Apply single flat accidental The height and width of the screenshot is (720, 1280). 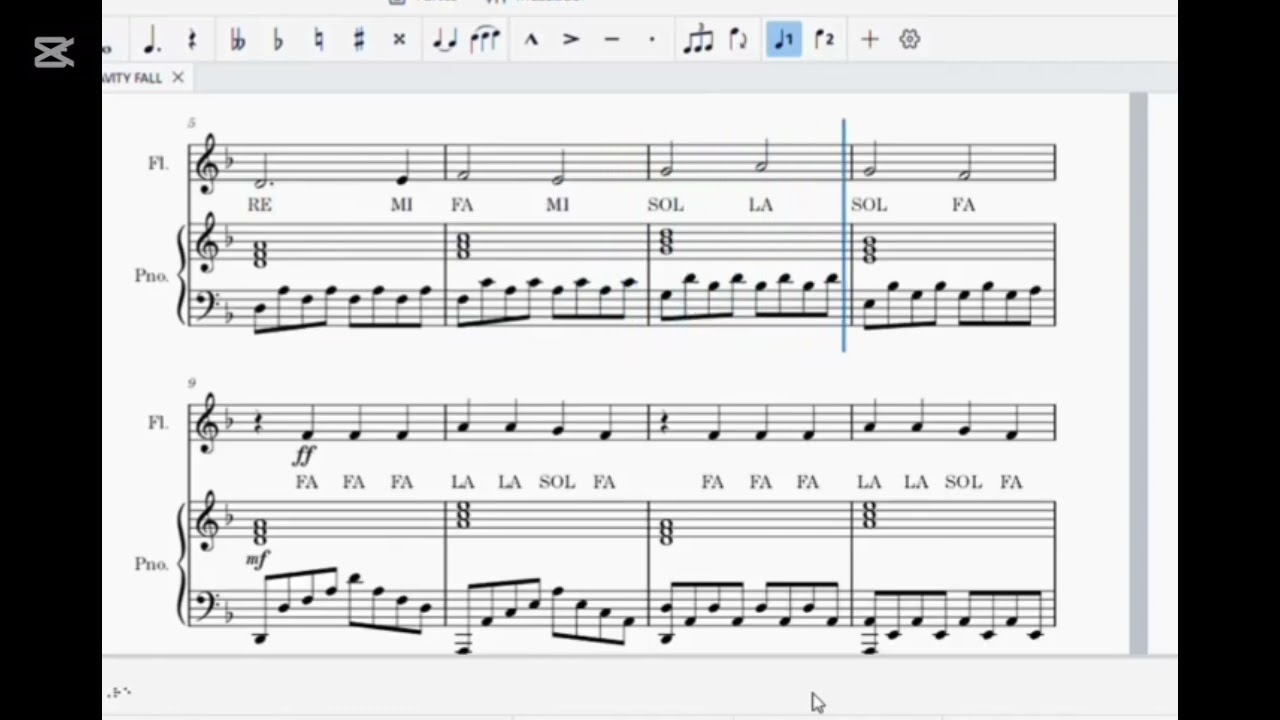(278, 40)
